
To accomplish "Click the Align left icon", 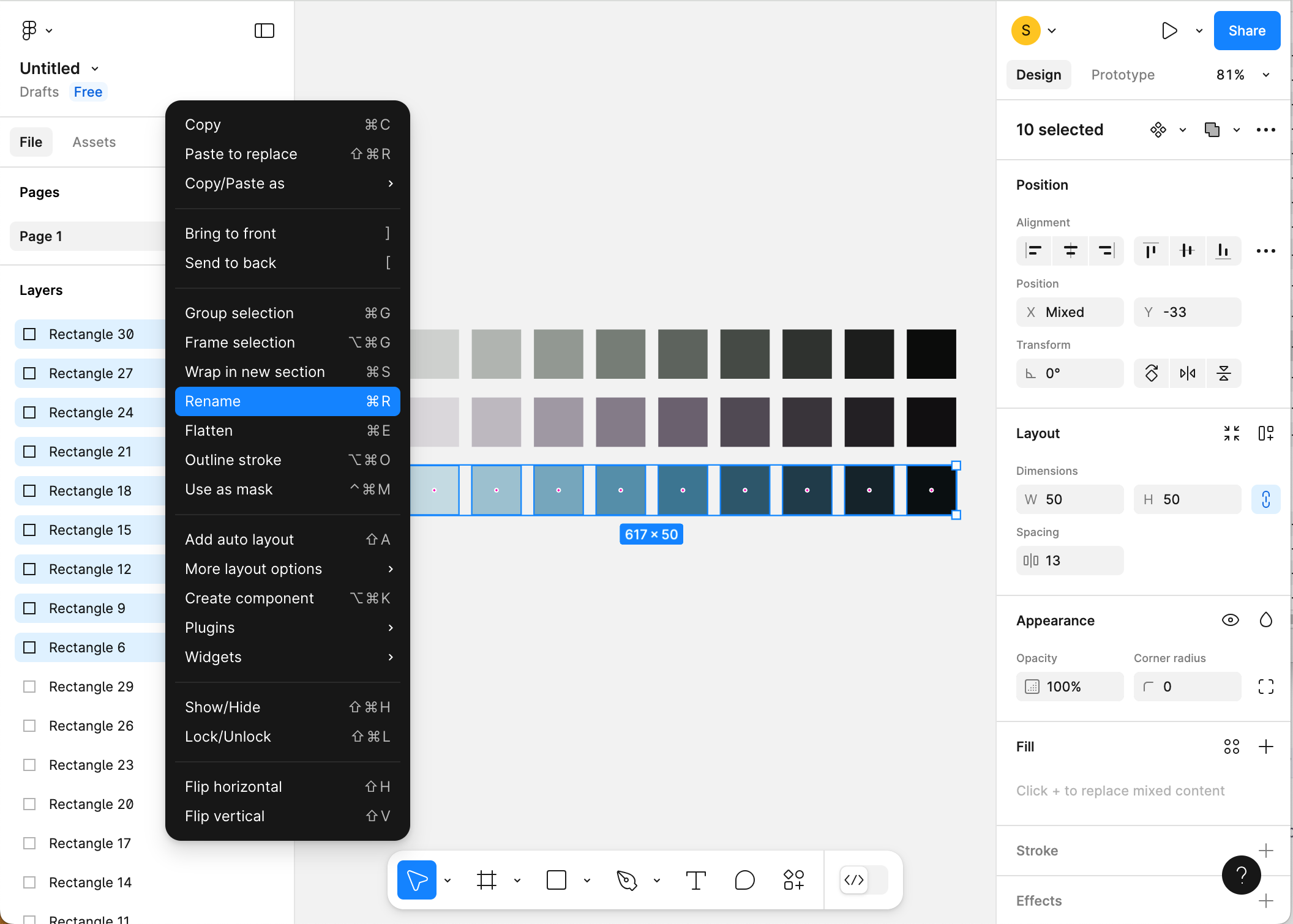I will (1034, 251).
